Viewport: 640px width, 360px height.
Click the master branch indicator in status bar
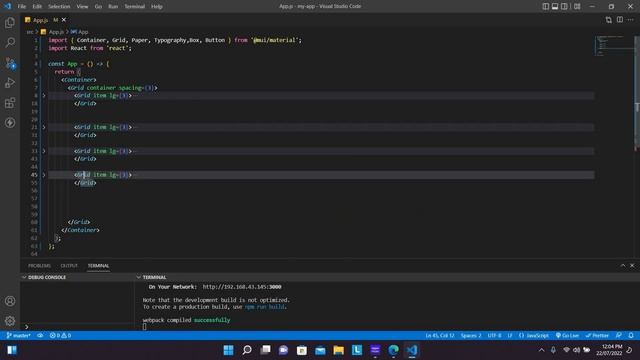[x=19, y=336]
